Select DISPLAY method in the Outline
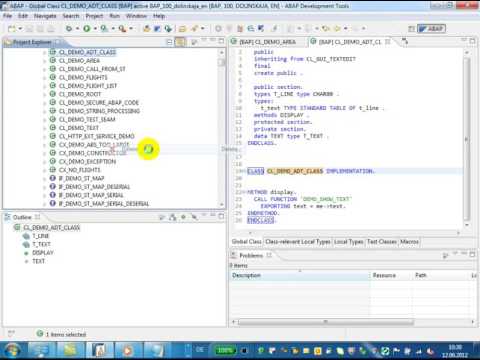Screen dimensions: 480x360 (43, 253)
